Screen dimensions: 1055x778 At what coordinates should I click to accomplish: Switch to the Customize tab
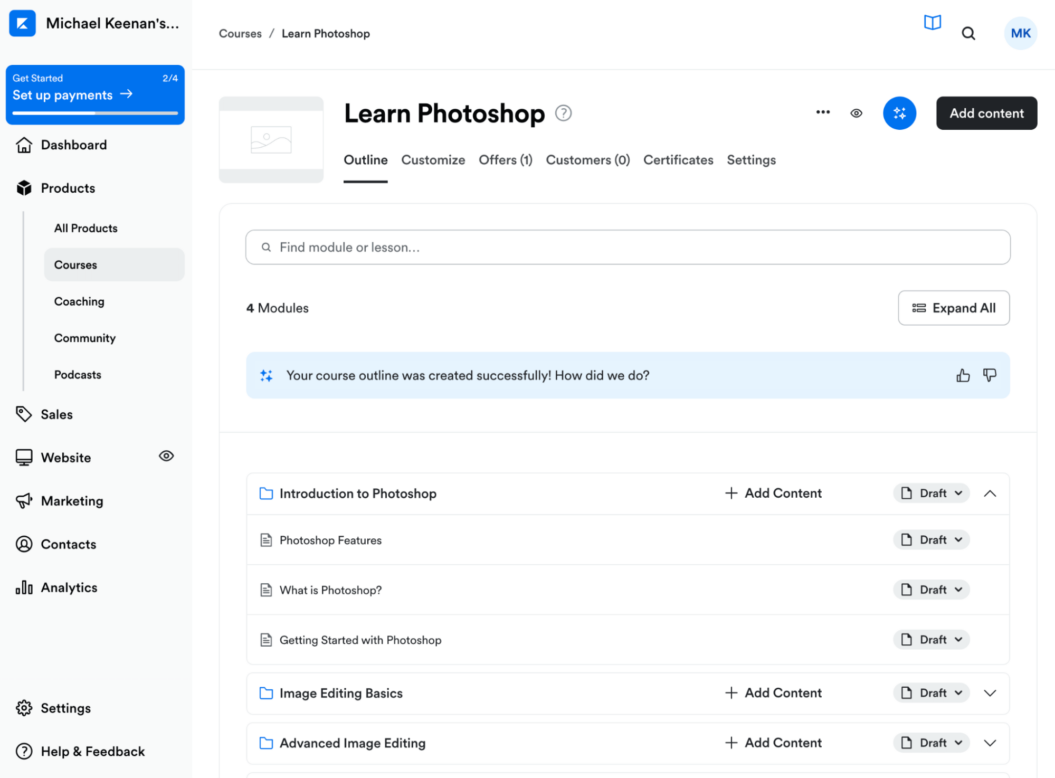tap(433, 160)
